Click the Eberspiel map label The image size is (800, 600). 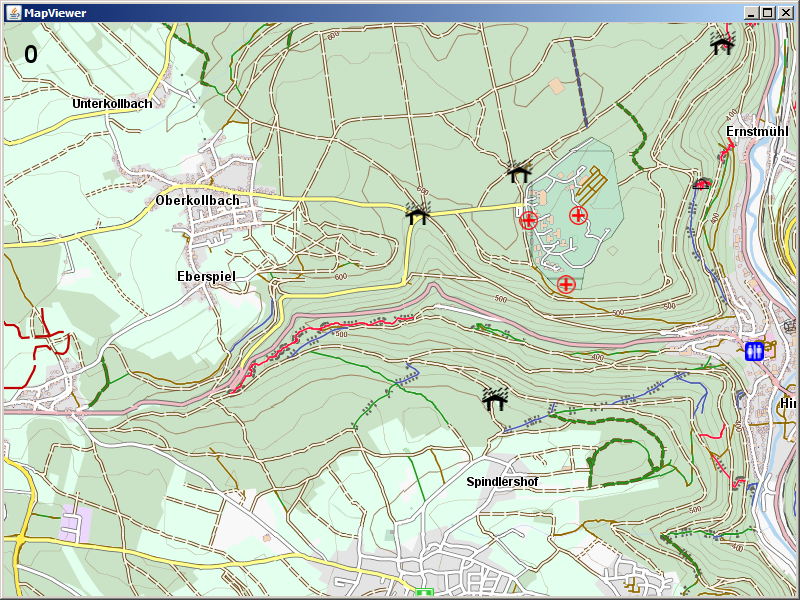tap(205, 275)
